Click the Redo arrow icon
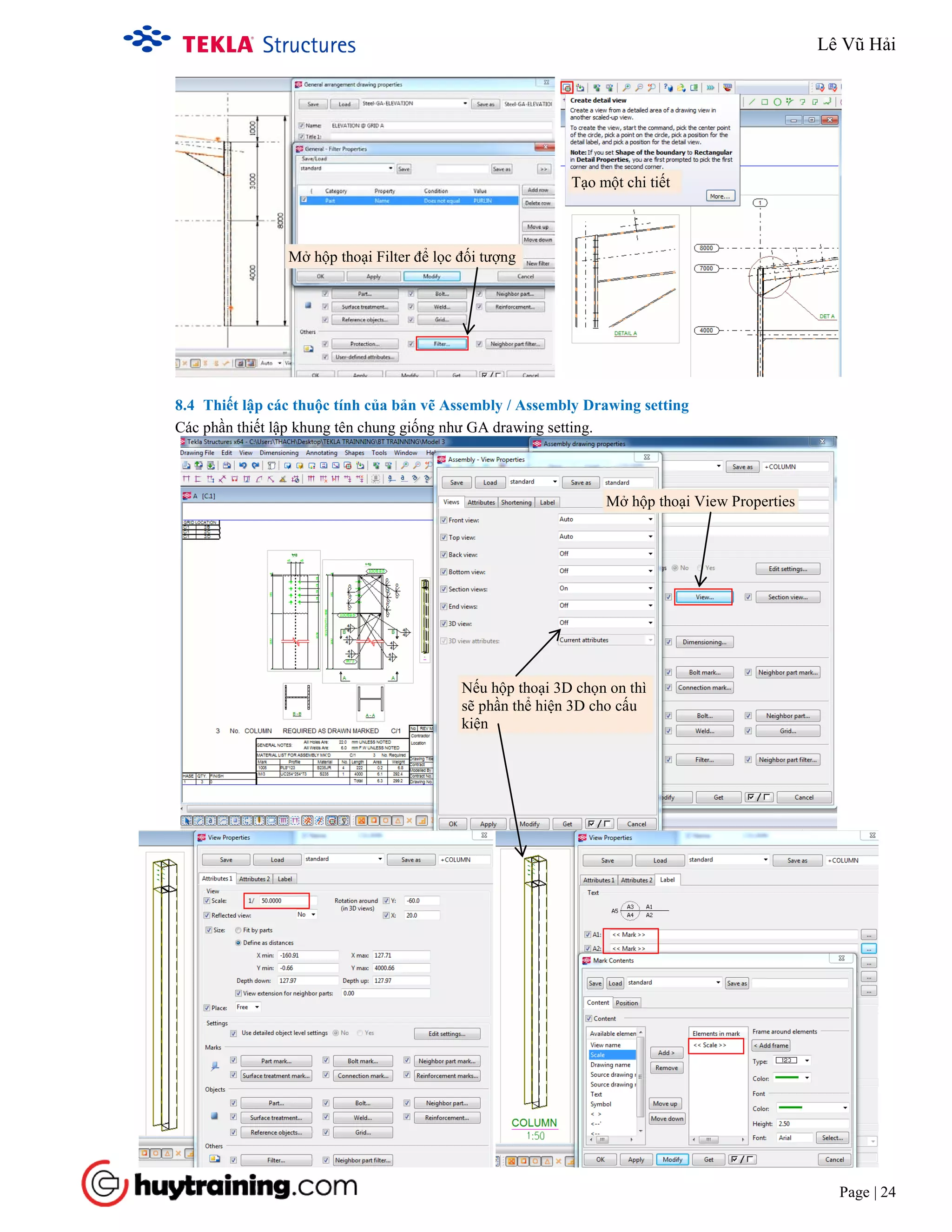 pyautogui.click(x=256, y=465)
